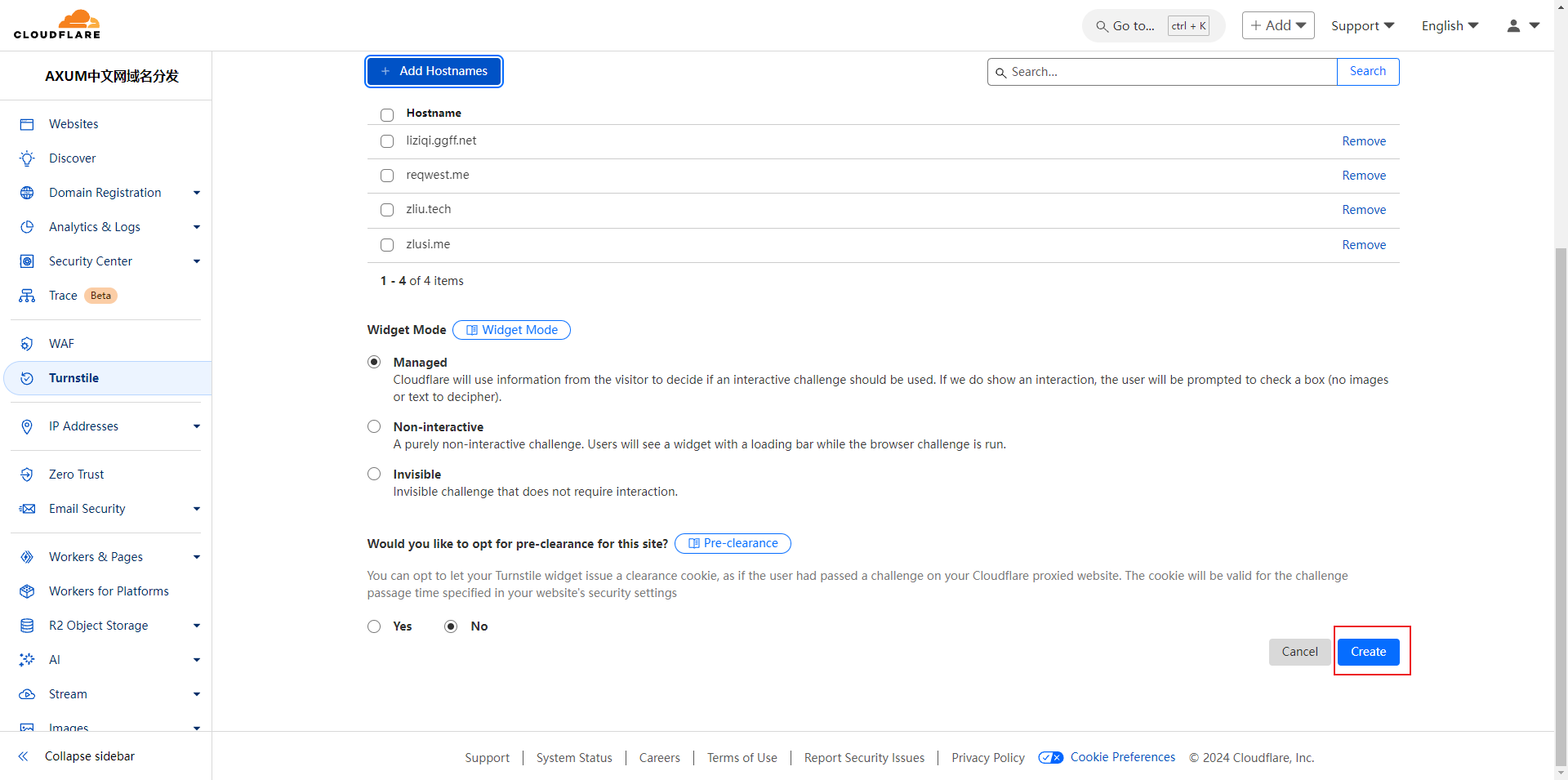Image resolution: width=1568 pixels, height=780 pixels.
Task: Expand the Analytics & Logs submenu arrow
Action: tap(197, 227)
